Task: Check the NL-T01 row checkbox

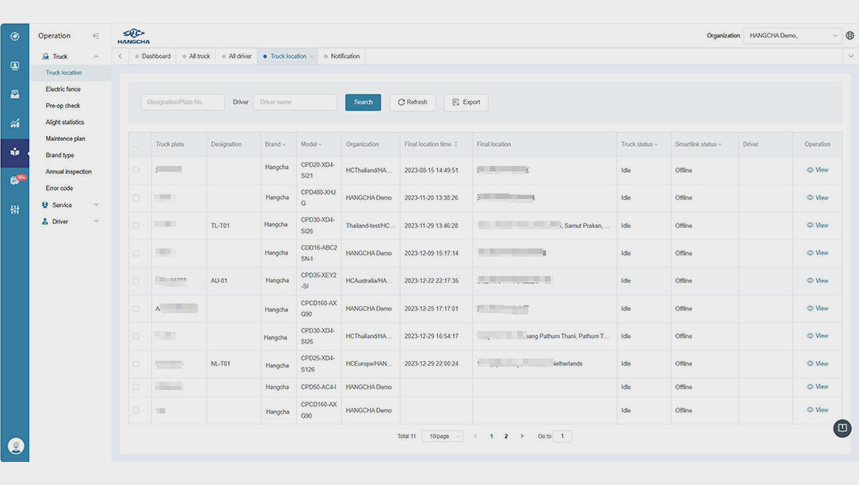Action: [136, 364]
